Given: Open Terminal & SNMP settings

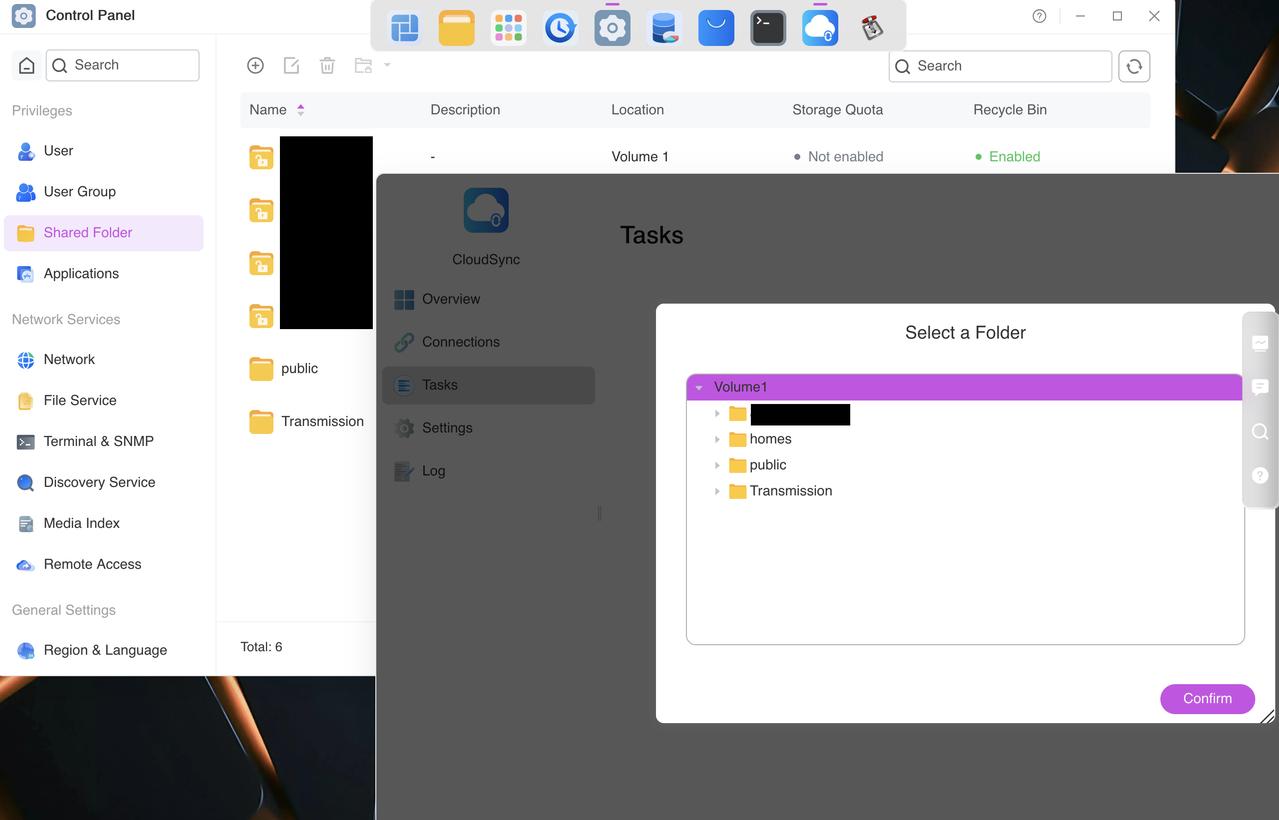Looking at the screenshot, I should [104, 442].
